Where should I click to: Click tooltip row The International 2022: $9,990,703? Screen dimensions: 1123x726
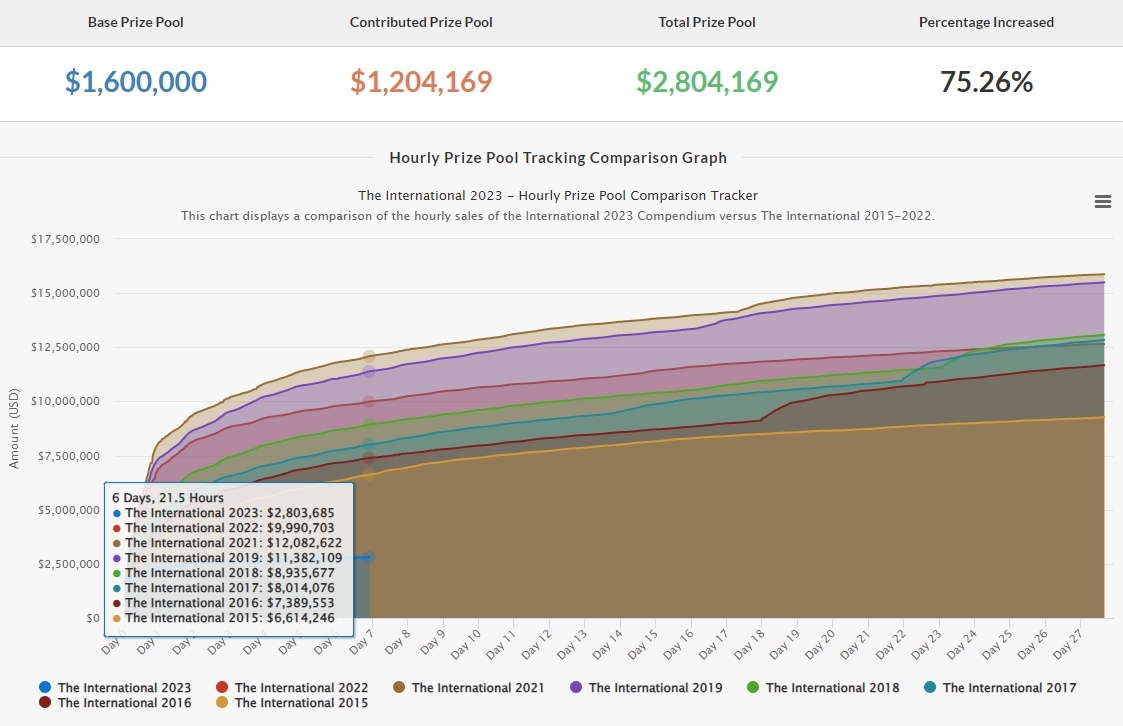pos(223,528)
